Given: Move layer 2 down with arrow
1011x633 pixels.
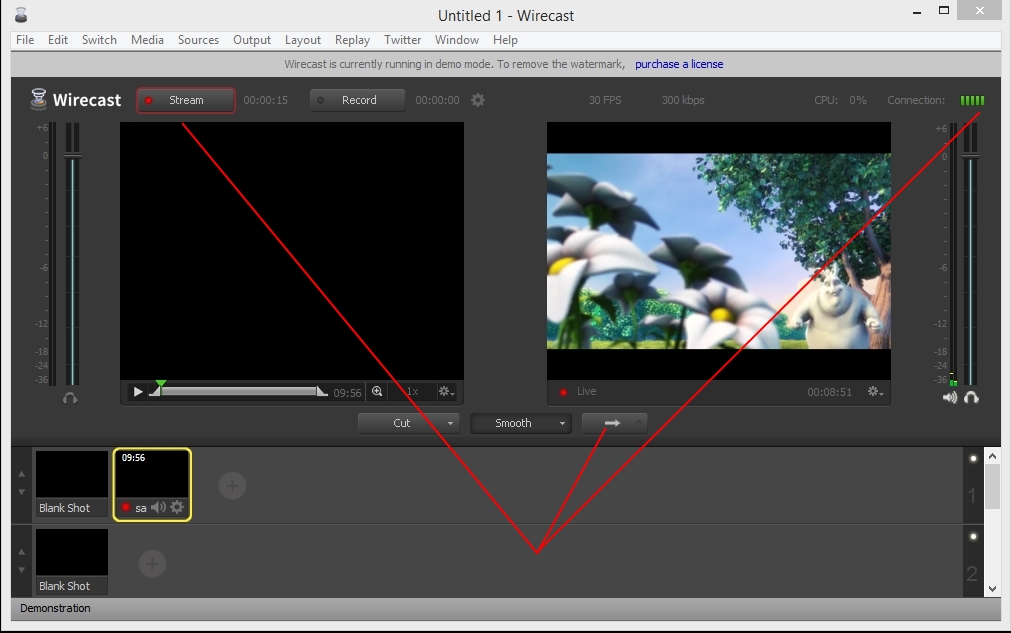Looking at the screenshot, I should point(21,570).
